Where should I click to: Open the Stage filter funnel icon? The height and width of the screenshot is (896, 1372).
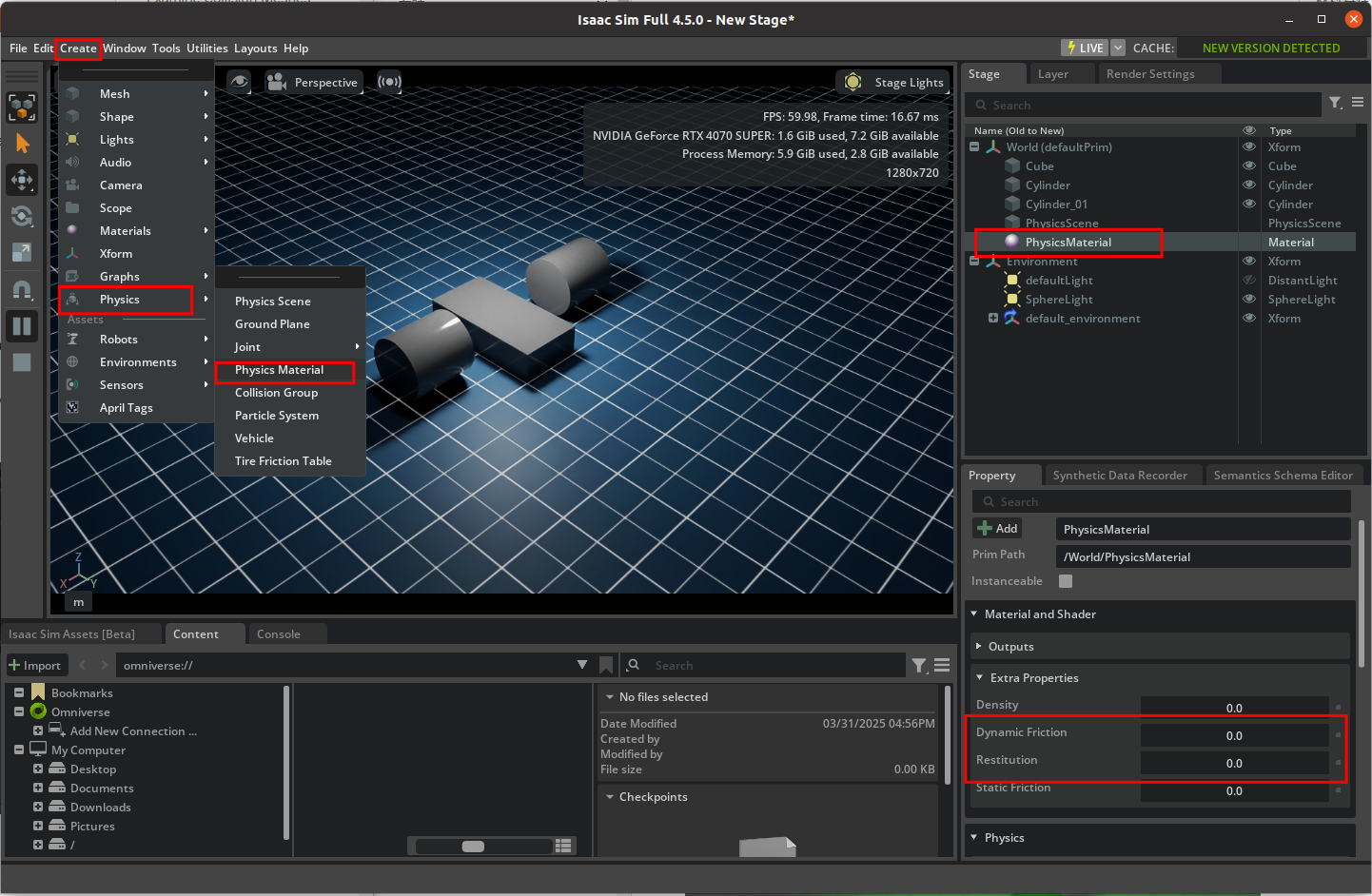(x=1336, y=103)
